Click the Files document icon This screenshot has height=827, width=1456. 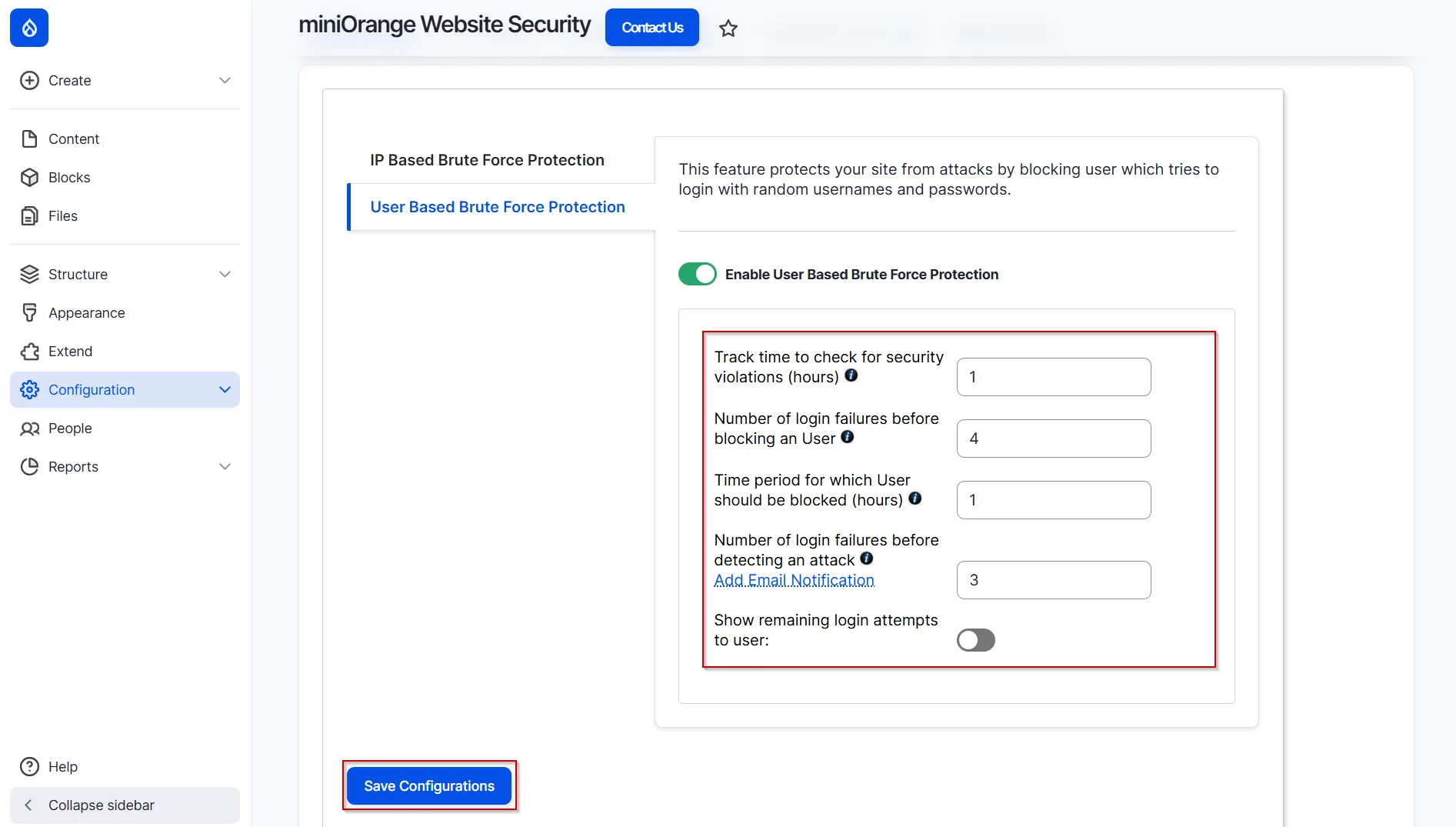29,216
